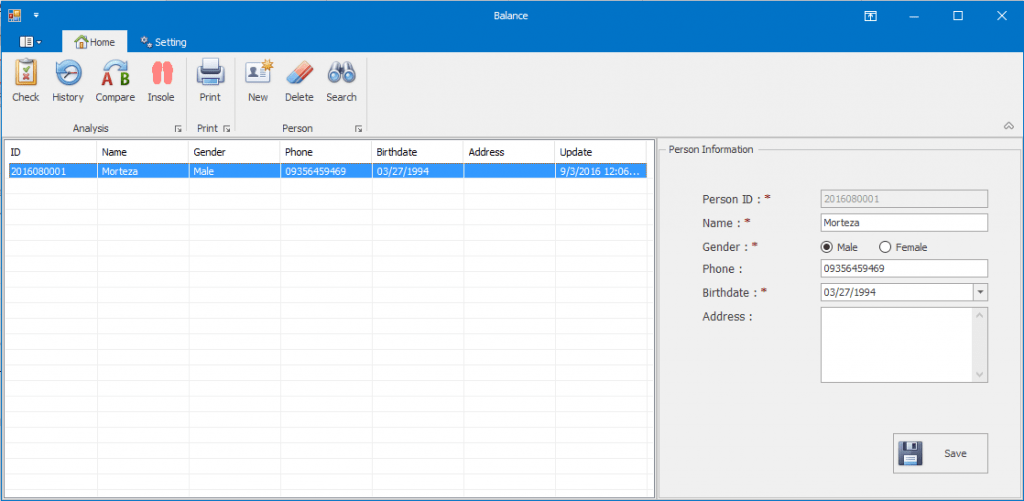Click the Address scrollbar down arrow
The width and height of the screenshot is (1024, 501).
click(x=980, y=374)
